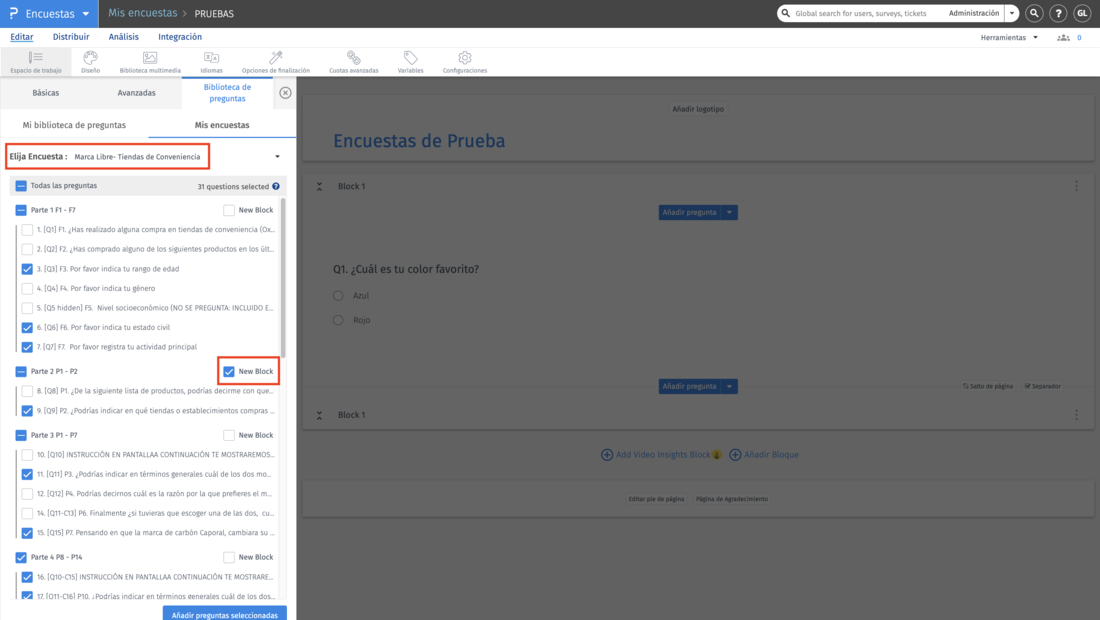Click Añadir preguntas seleccionadas button
Image resolution: width=1100 pixels, height=620 pixels.
tap(224, 614)
